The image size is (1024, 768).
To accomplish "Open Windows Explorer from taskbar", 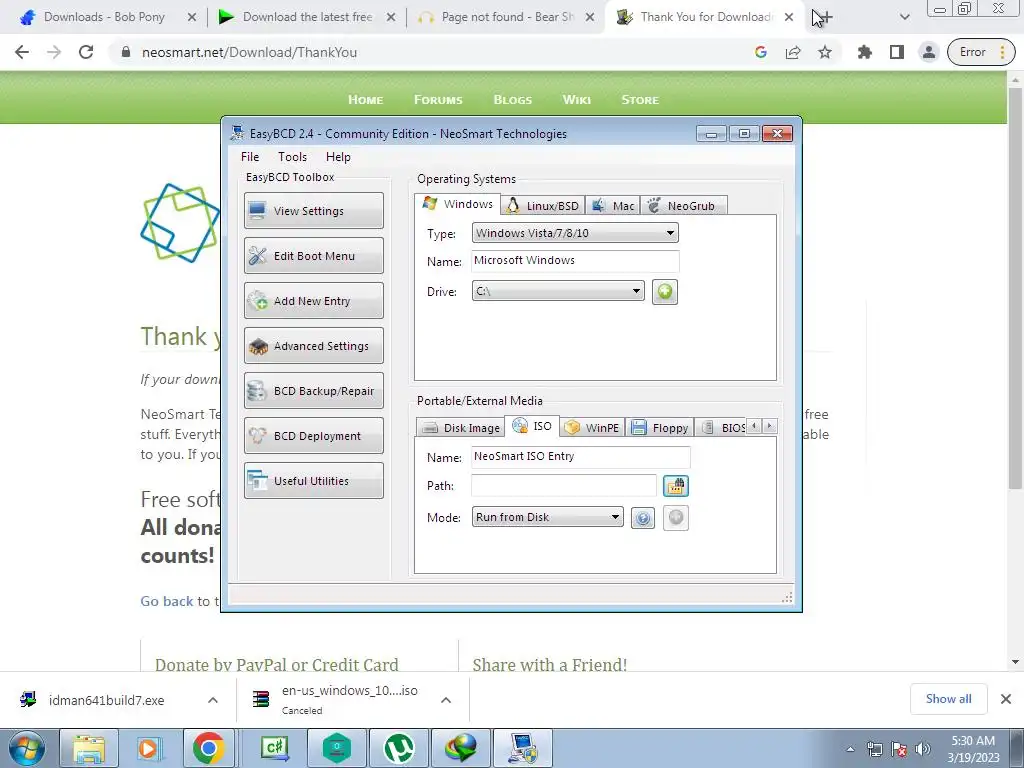I will tap(89, 748).
